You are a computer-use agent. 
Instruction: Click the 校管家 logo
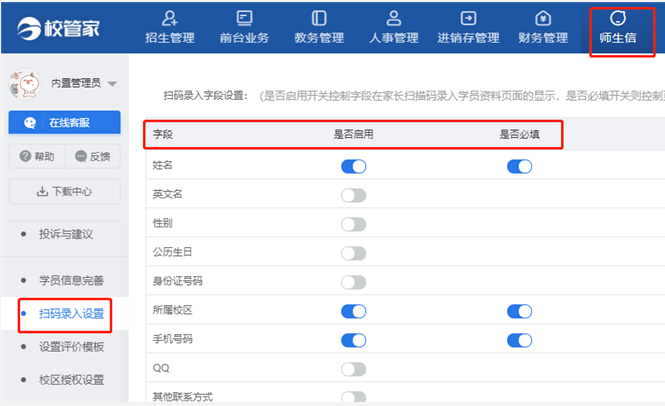[59, 28]
